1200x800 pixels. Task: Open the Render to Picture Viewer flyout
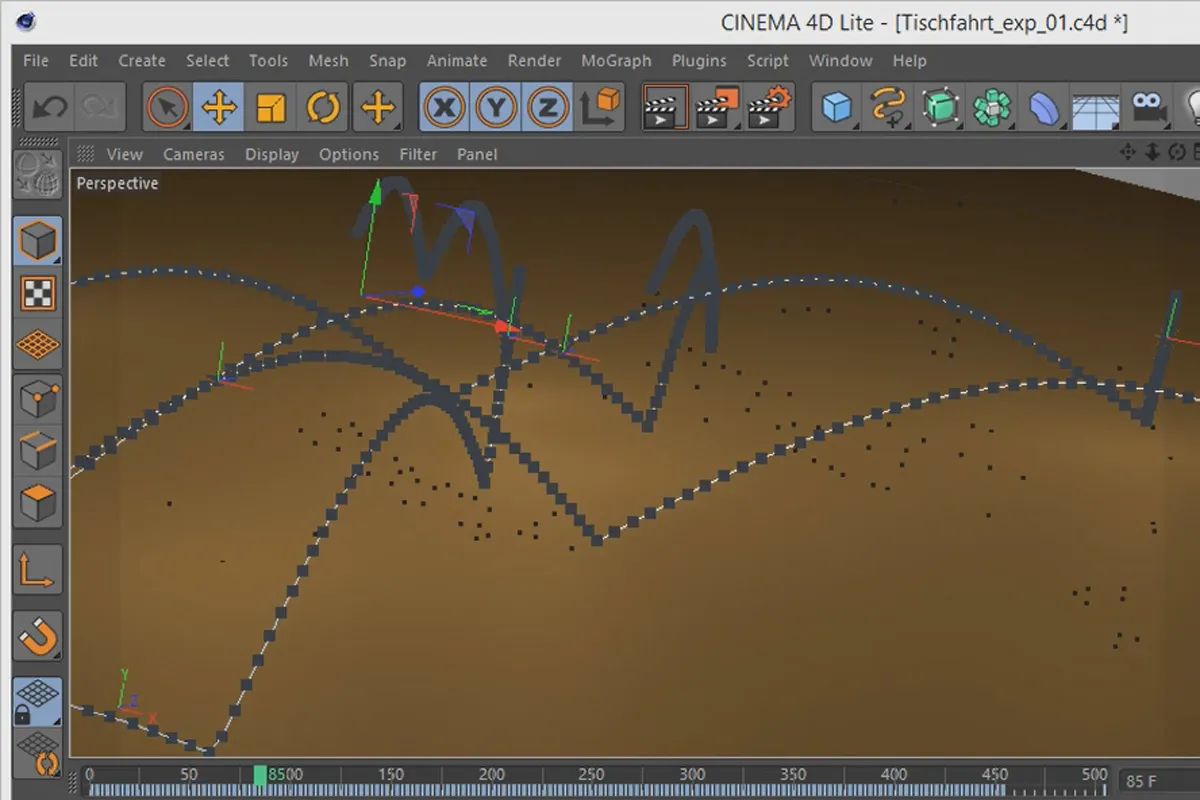point(716,107)
